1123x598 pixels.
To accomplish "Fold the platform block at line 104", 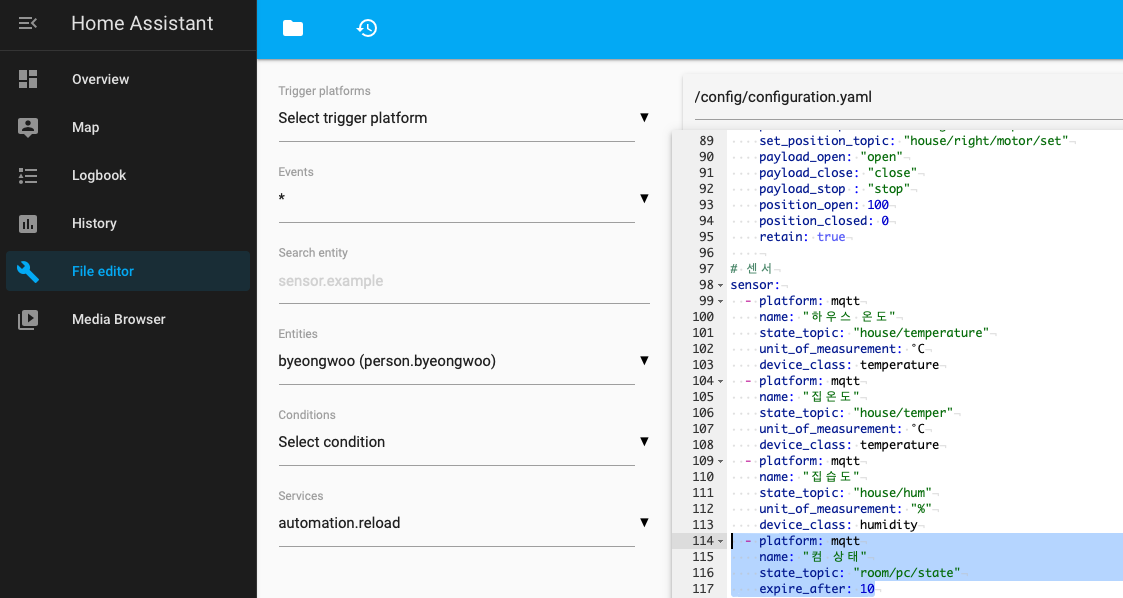I will coord(720,381).
